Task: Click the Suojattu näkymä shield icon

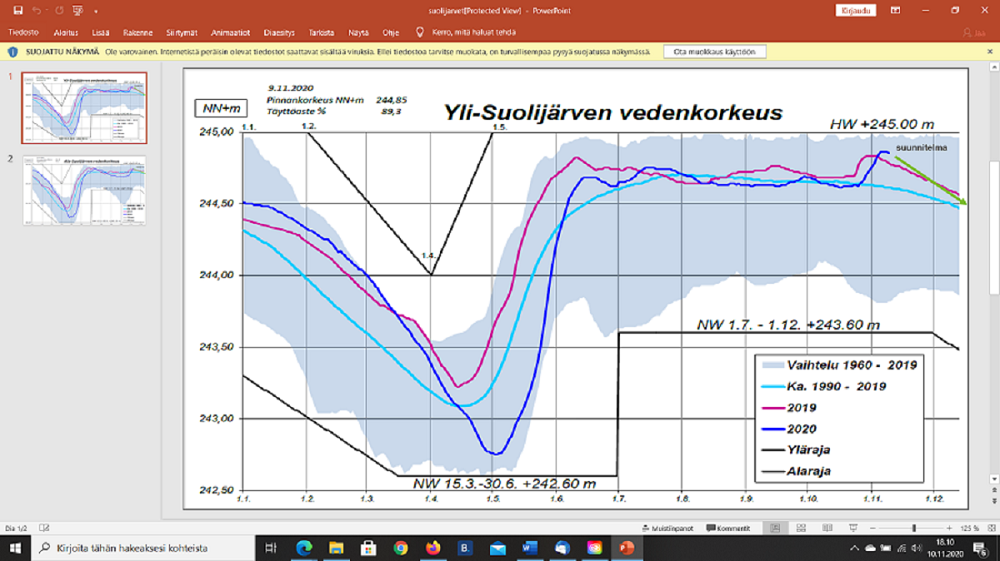Action: coord(13,52)
